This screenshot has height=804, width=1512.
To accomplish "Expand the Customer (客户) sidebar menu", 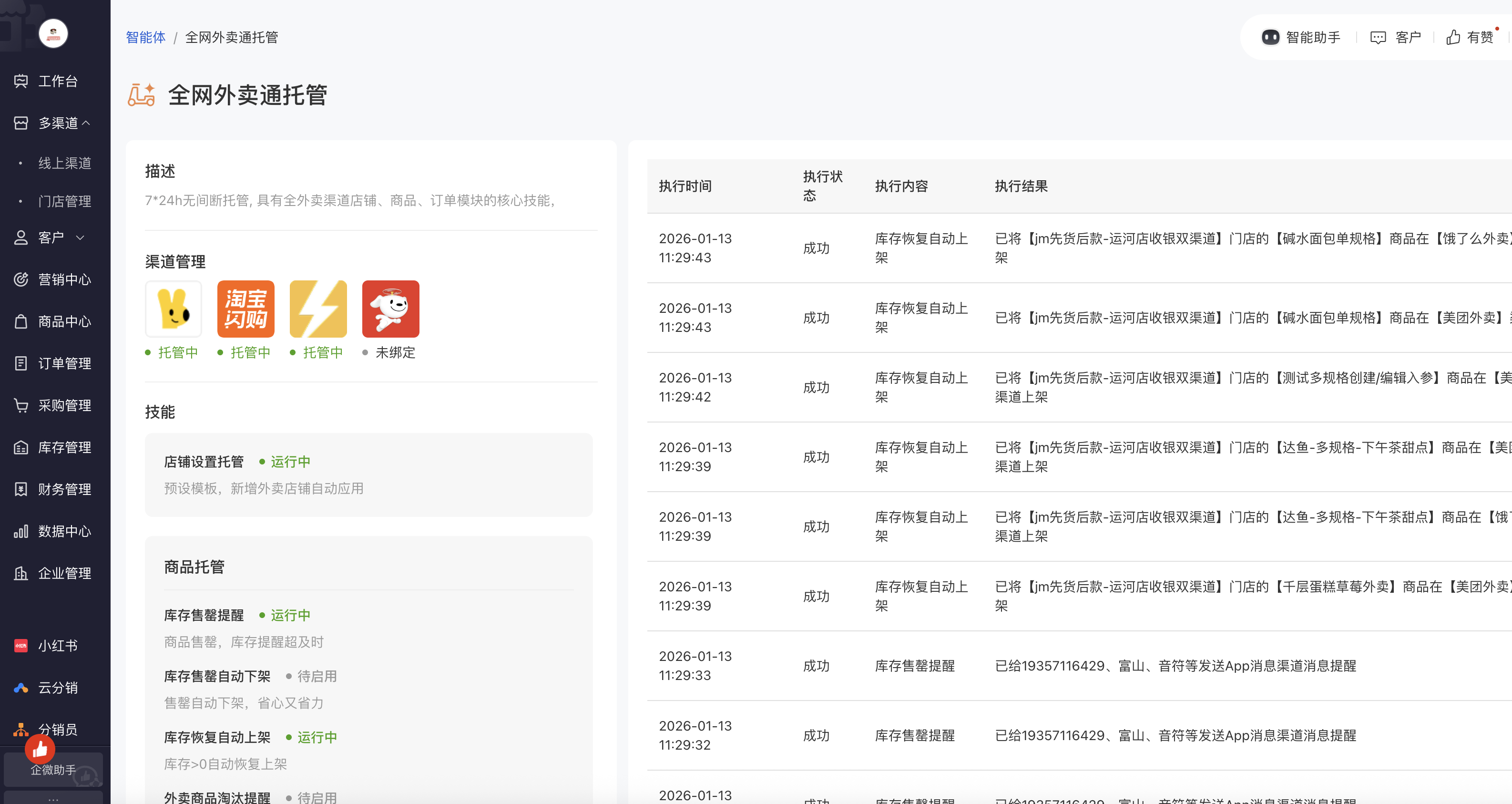I will tap(51, 237).
